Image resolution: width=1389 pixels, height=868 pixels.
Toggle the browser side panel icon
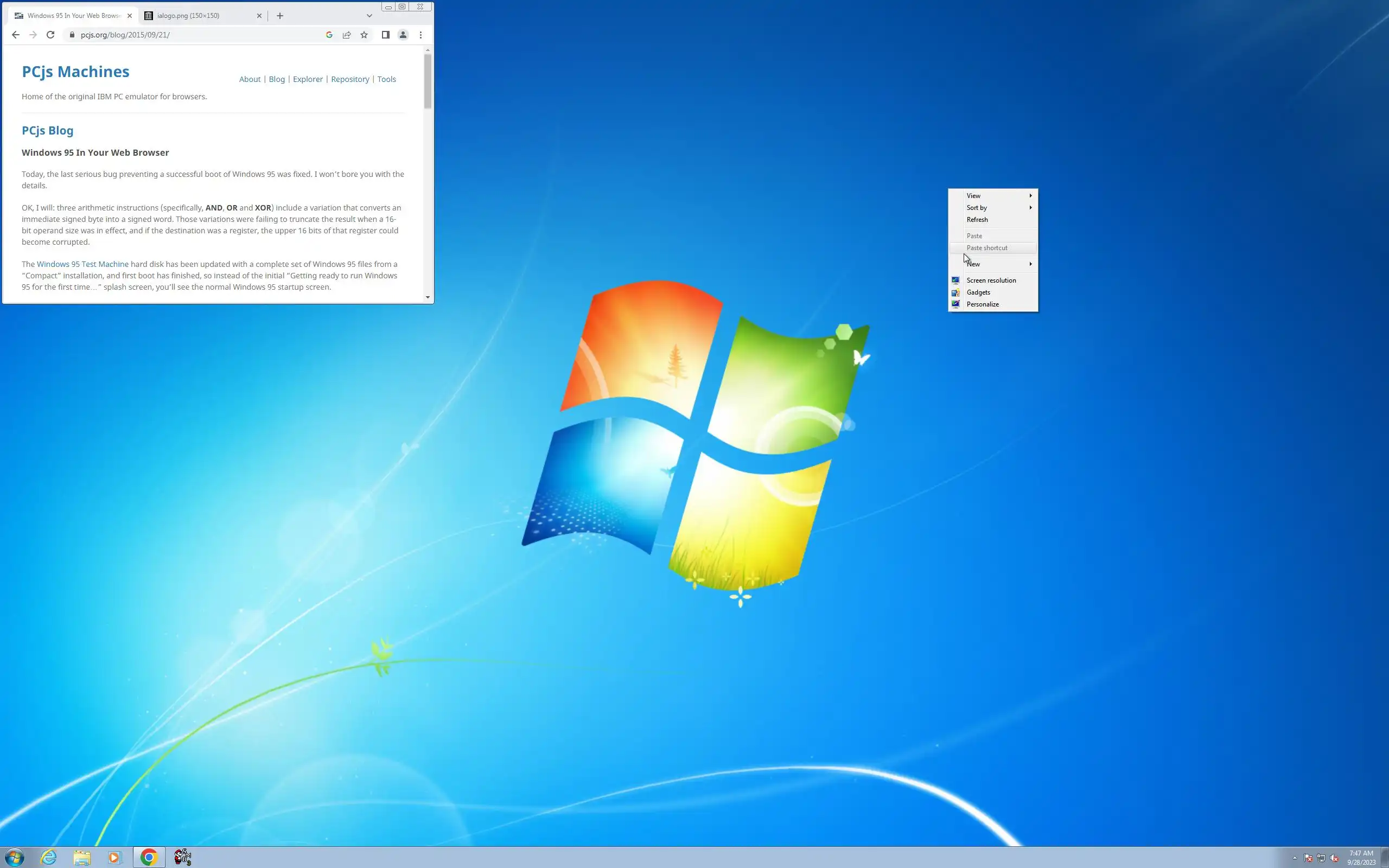386,35
